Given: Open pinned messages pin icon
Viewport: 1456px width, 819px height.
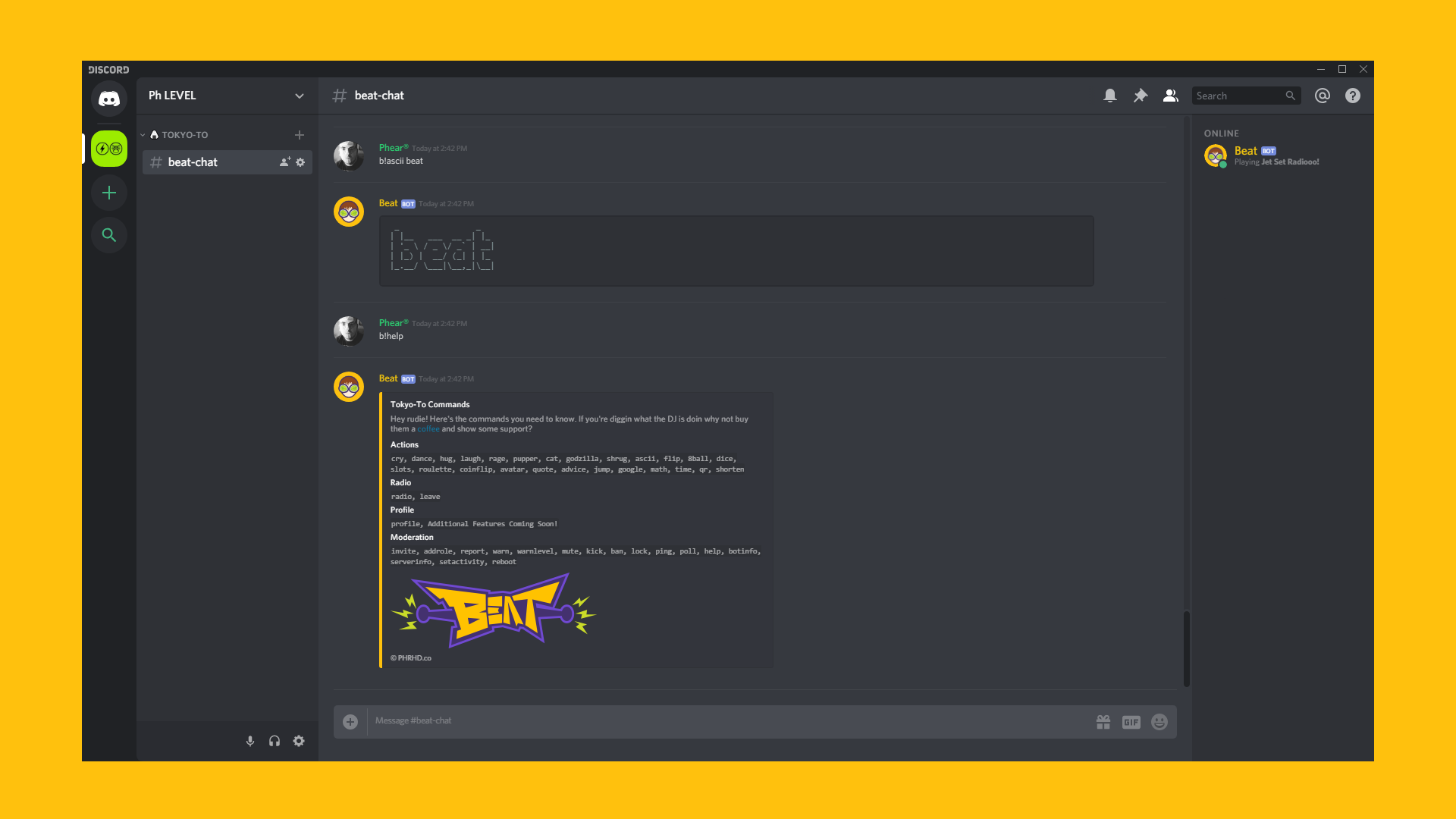Looking at the screenshot, I should (1141, 96).
